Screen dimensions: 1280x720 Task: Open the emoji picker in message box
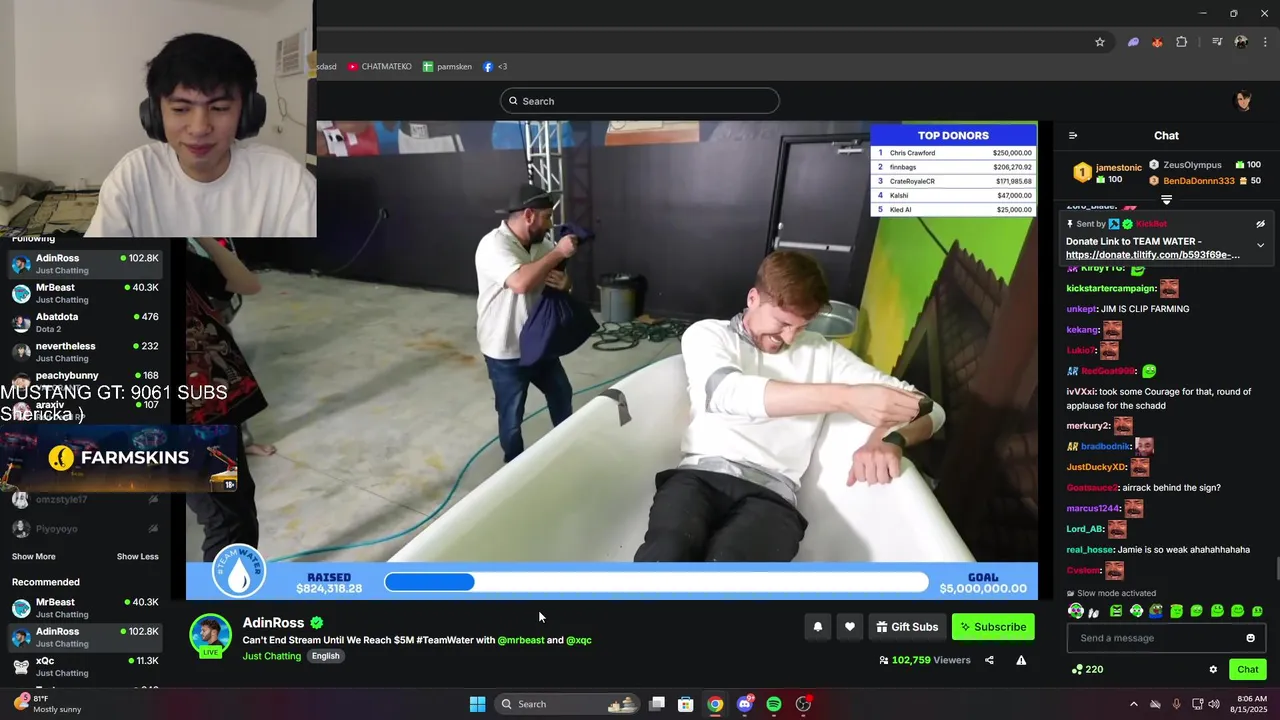coord(1250,638)
